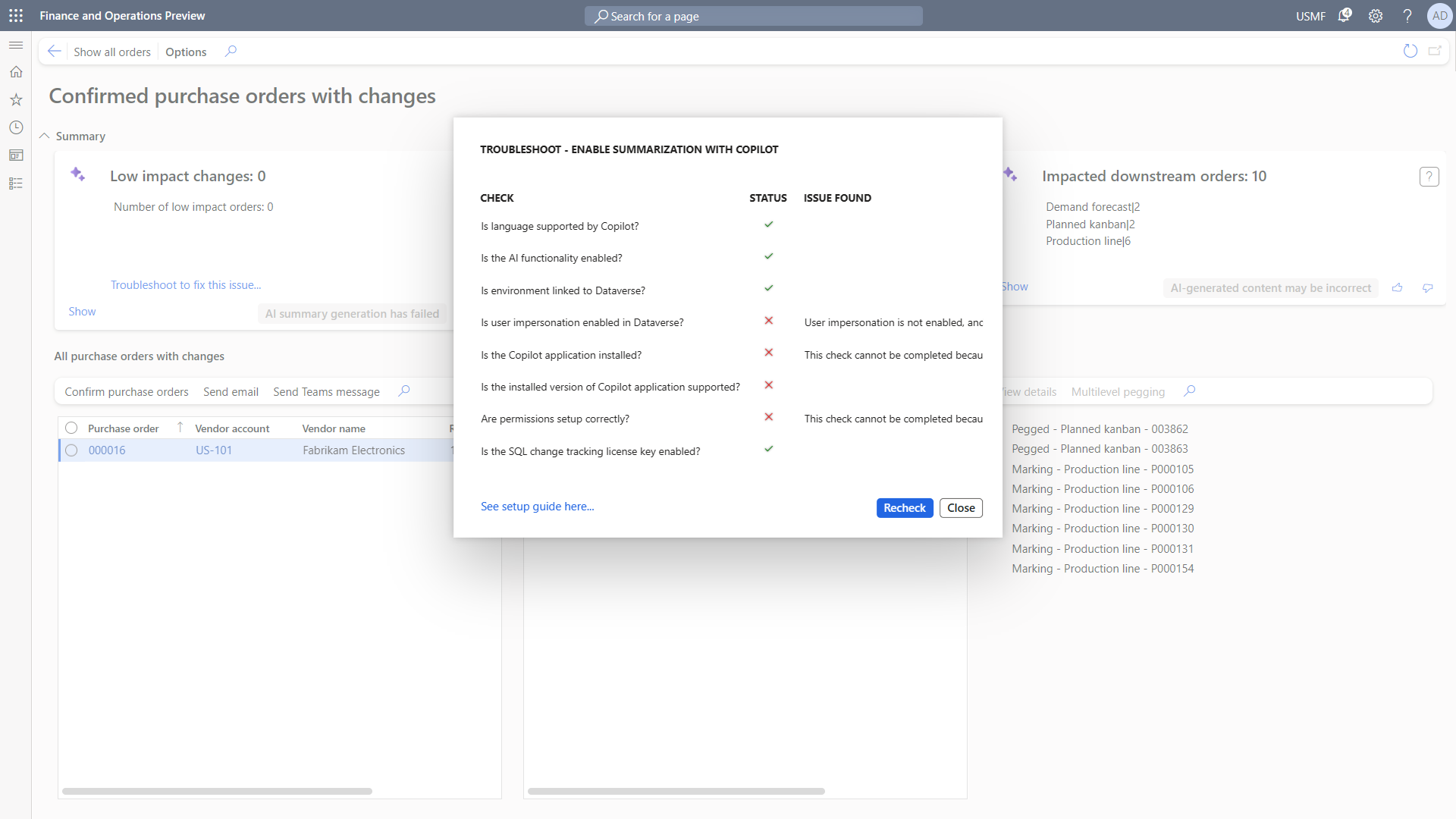Click the purchase orders grid horizontal scrollbar
The width and height of the screenshot is (1456, 819).
(217, 791)
